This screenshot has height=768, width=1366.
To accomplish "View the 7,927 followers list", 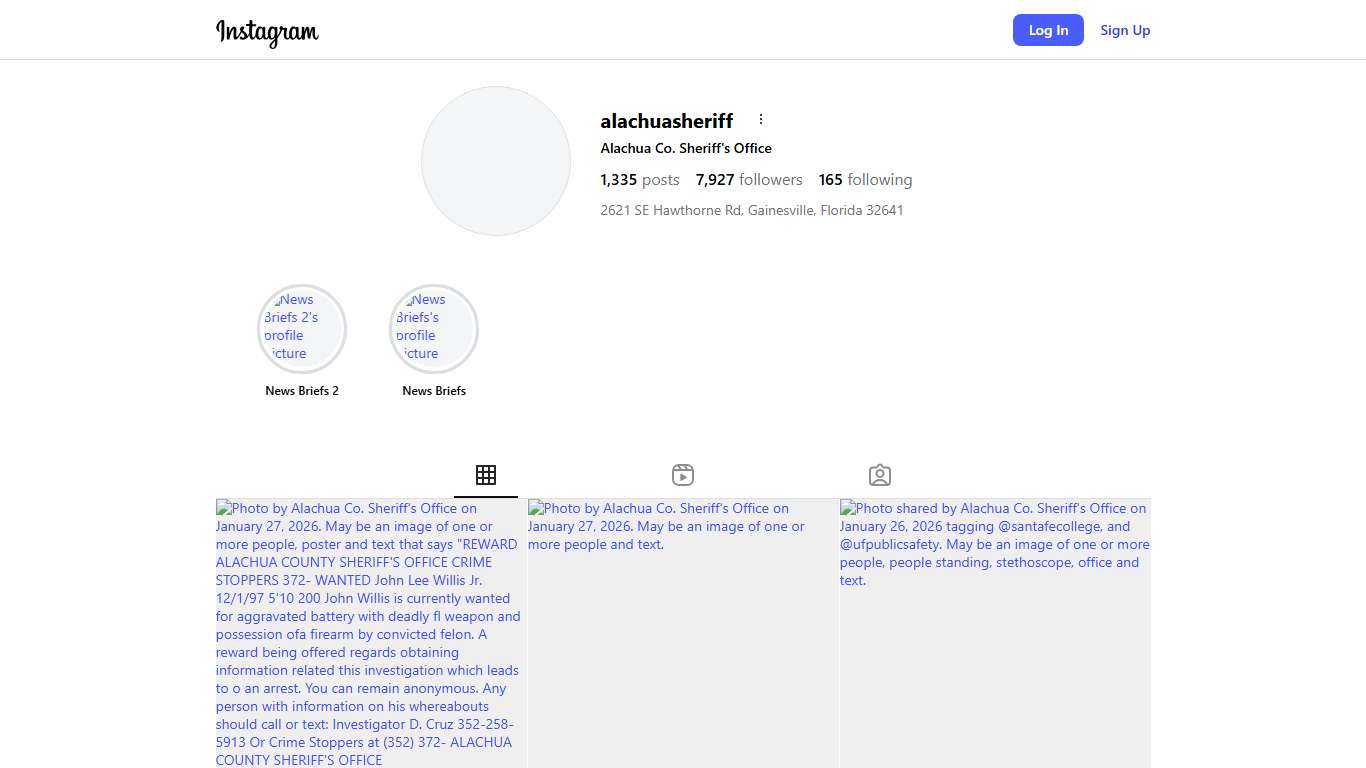I will [749, 180].
